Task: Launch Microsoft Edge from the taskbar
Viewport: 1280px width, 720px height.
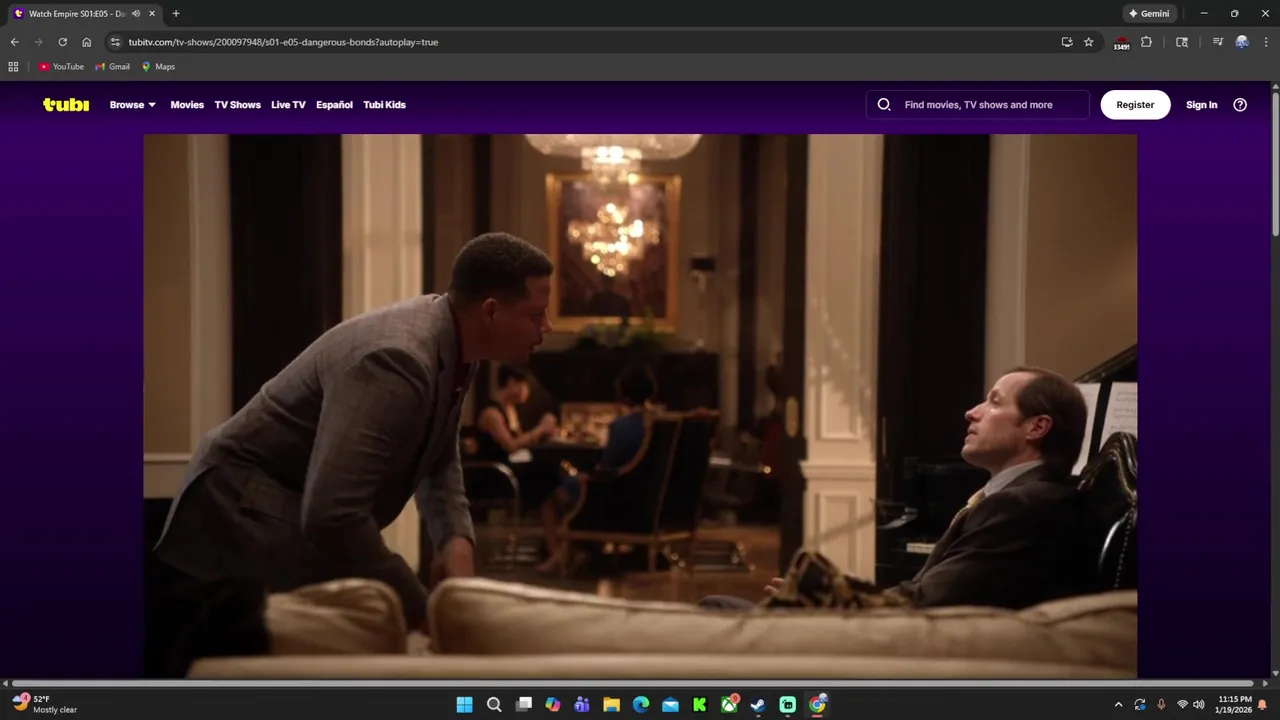Action: point(641,705)
